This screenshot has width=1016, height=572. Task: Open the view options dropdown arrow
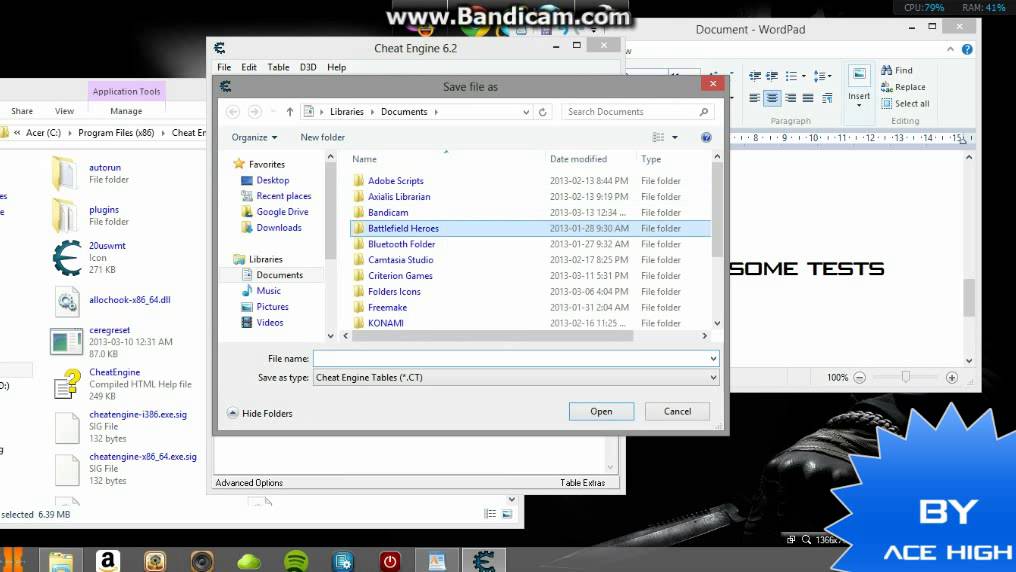tap(675, 137)
